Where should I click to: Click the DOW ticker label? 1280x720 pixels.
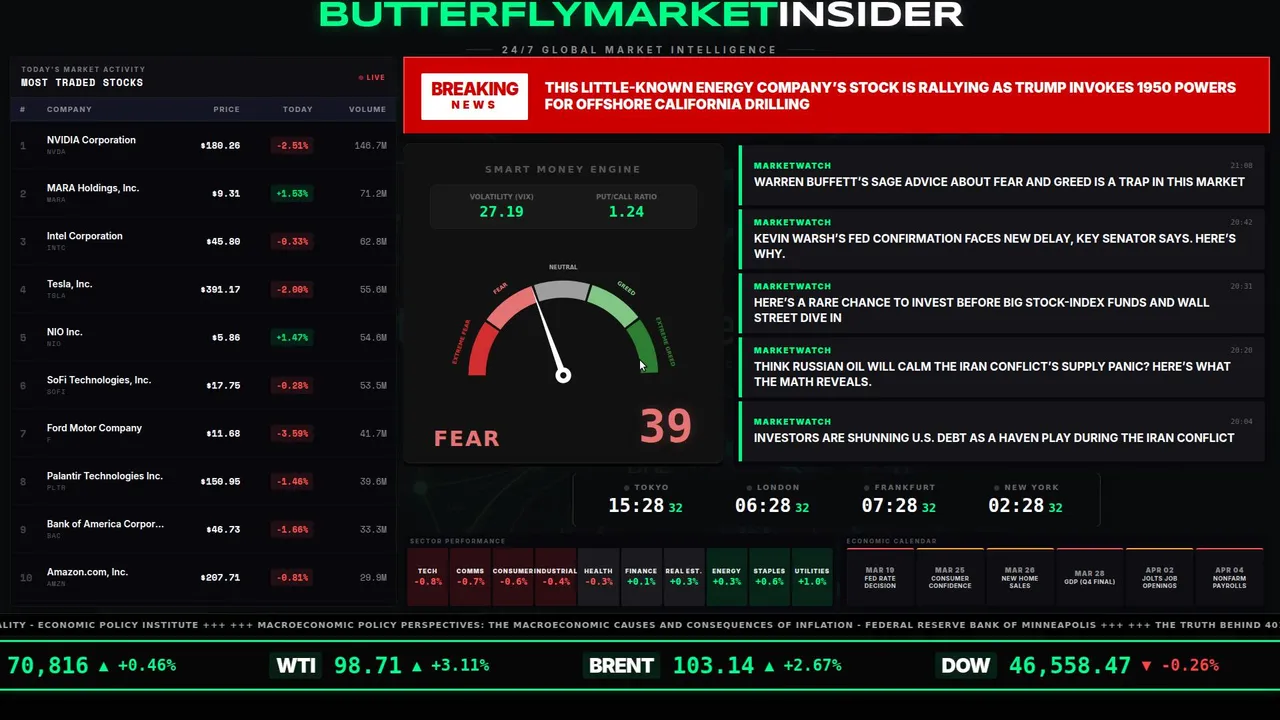pyautogui.click(x=966, y=665)
